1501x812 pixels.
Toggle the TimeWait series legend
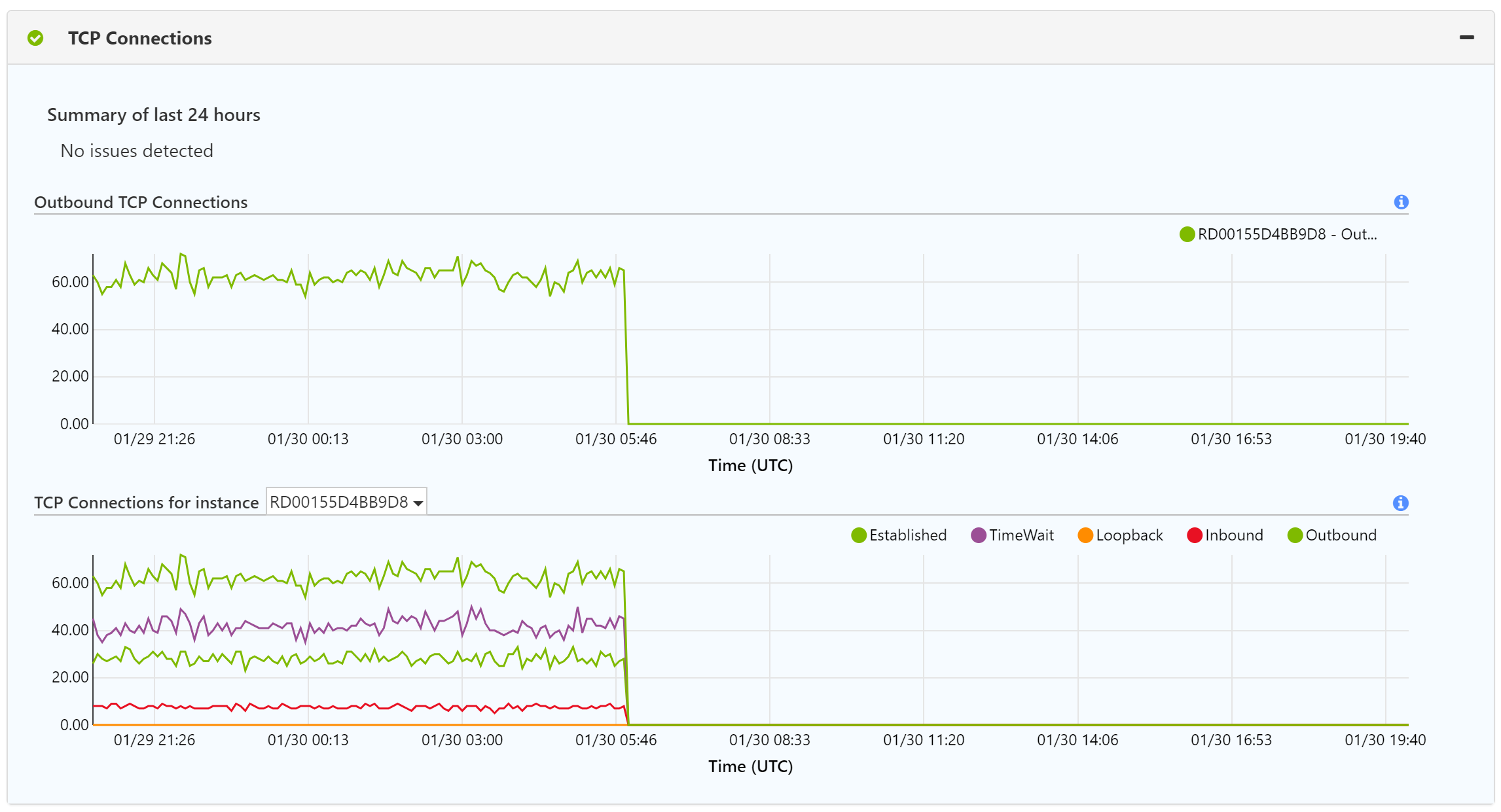(1021, 535)
